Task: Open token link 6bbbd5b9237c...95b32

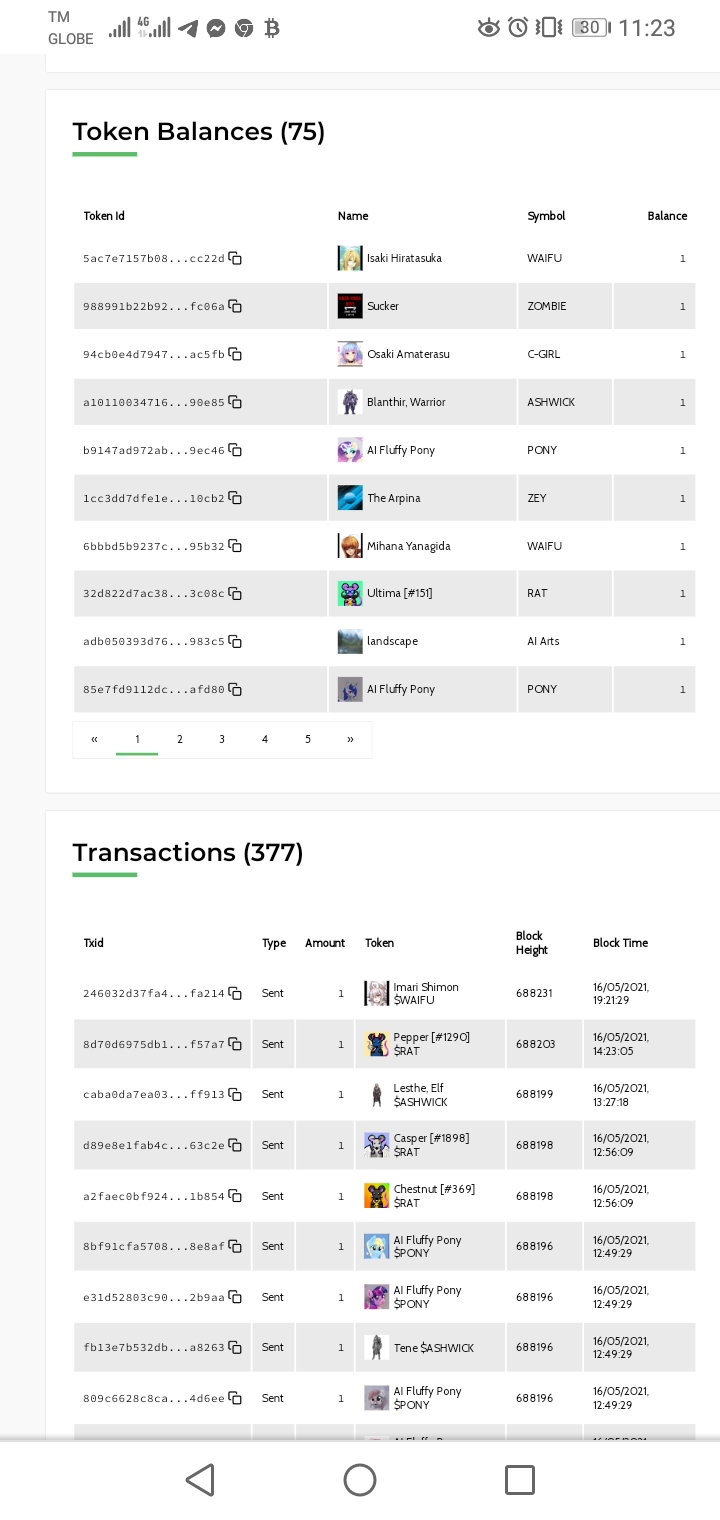Action: tap(154, 546)
